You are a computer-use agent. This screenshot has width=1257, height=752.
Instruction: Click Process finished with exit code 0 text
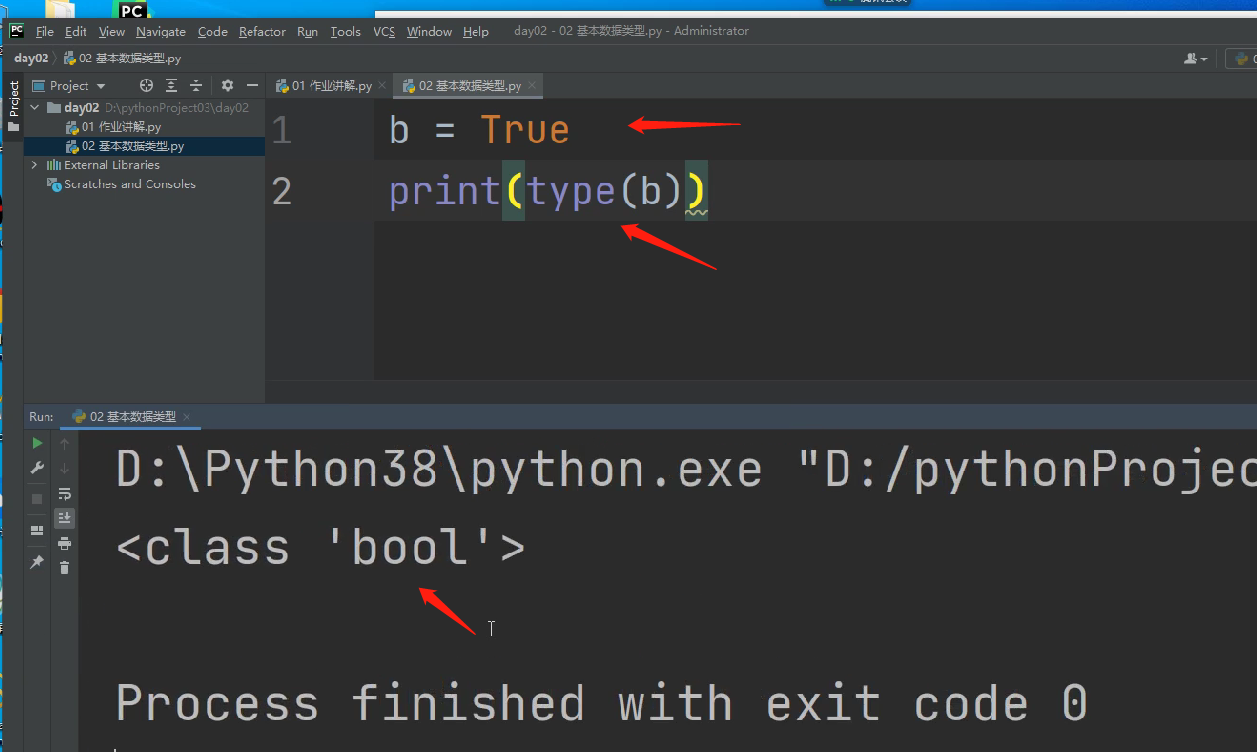[601, 703]
